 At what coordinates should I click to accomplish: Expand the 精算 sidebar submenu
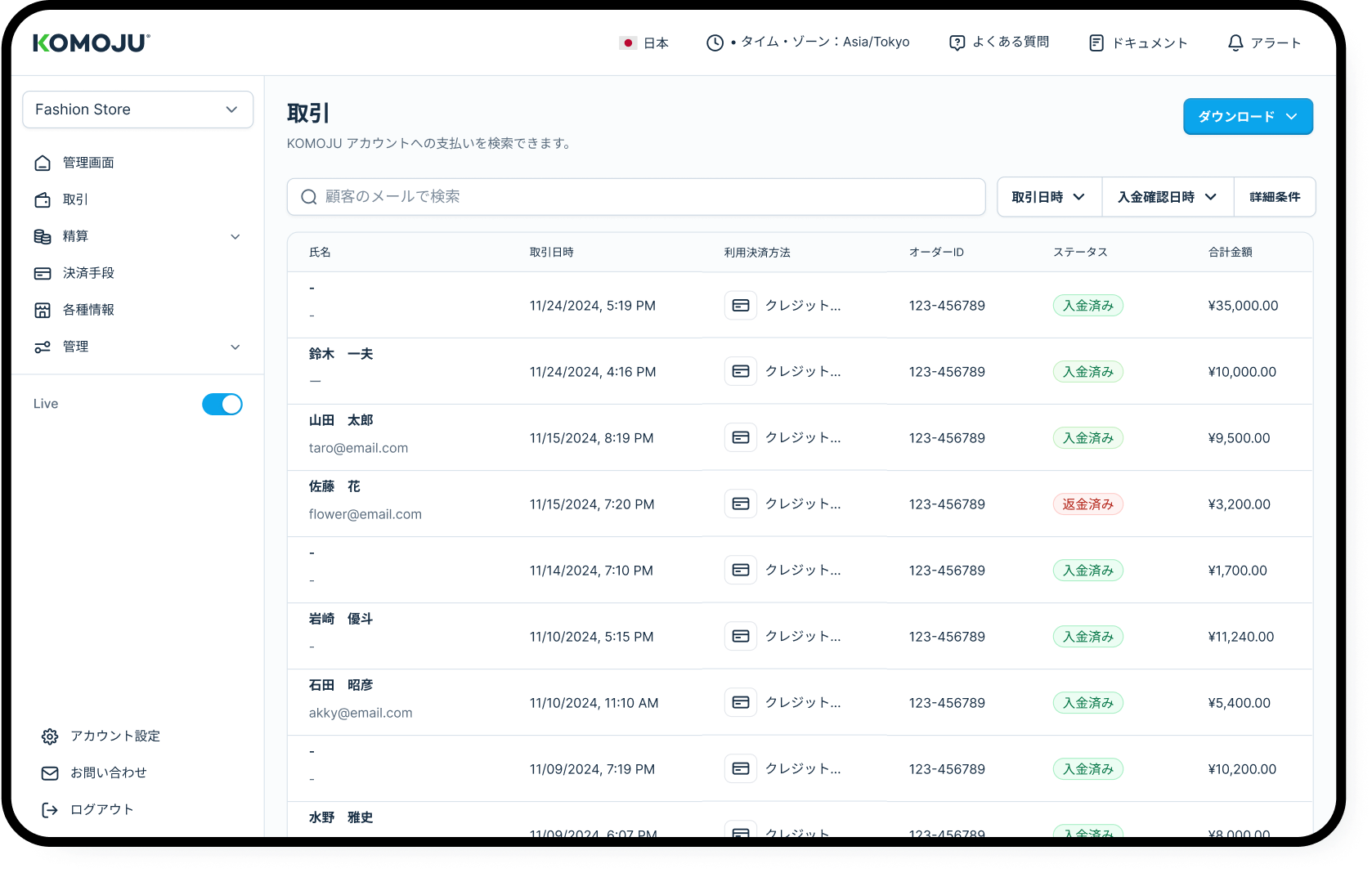click(235, 237)
